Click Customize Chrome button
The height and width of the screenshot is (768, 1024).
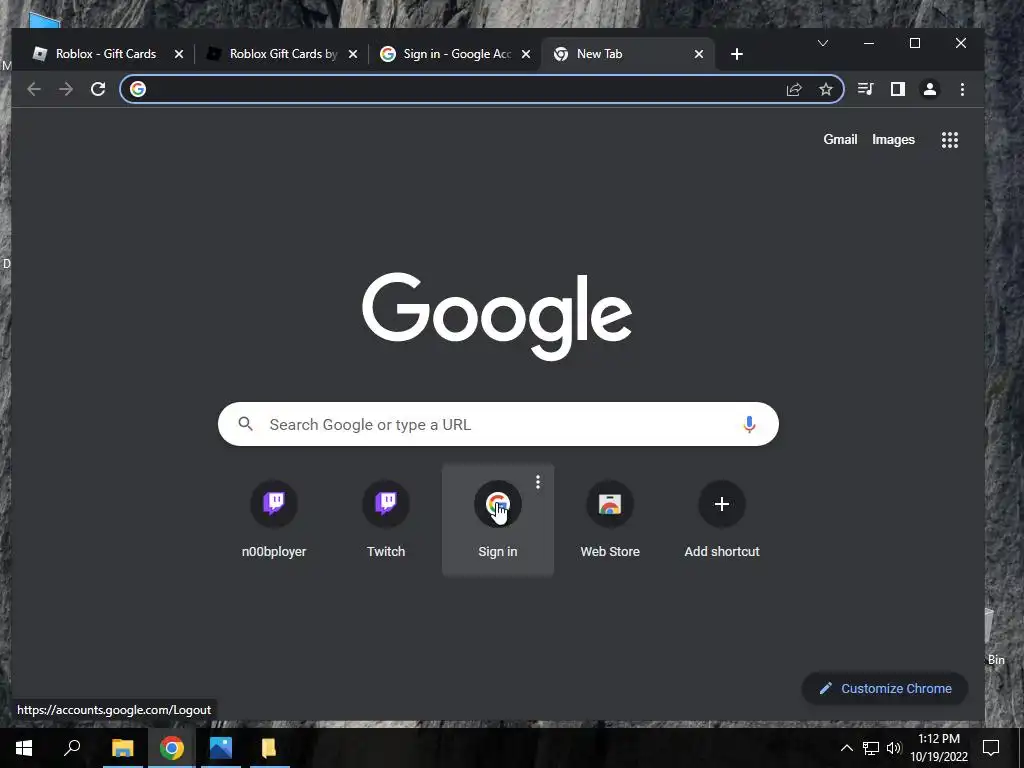click(885, 688)
